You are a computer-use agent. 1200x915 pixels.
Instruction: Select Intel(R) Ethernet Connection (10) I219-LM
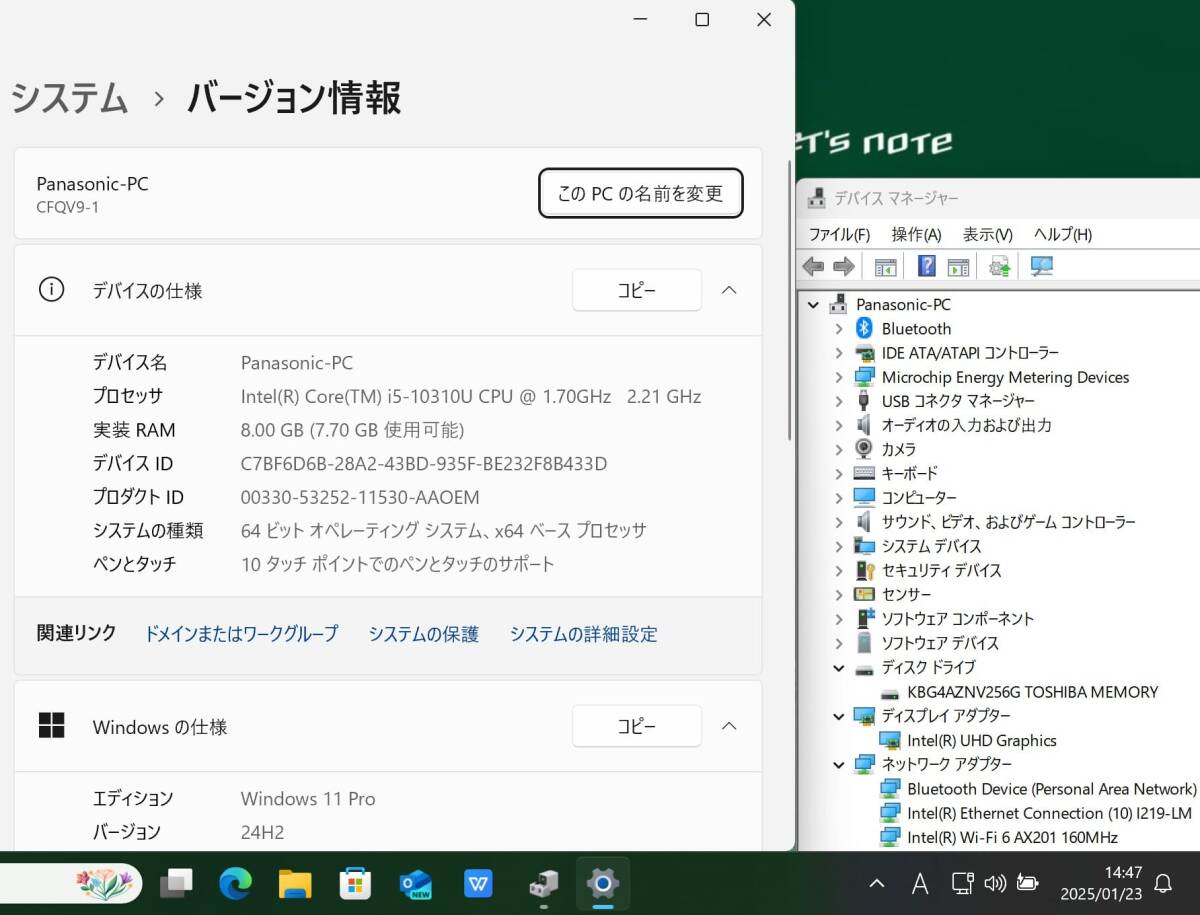(1049, 813)
